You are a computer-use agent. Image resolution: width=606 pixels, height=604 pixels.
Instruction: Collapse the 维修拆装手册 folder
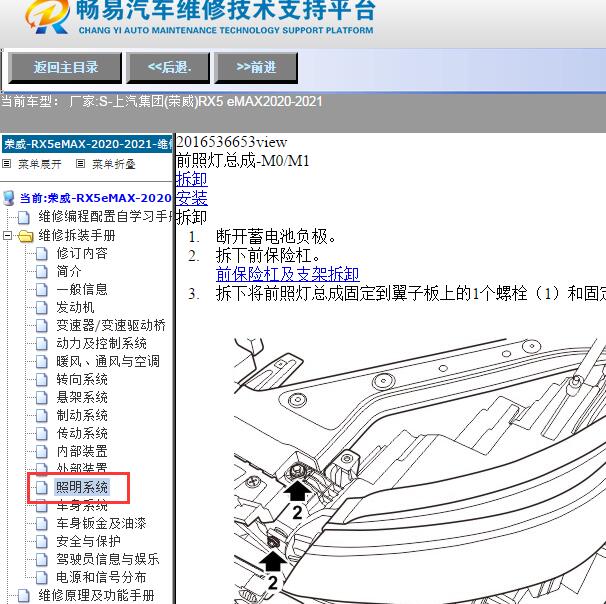coord(7,235)
